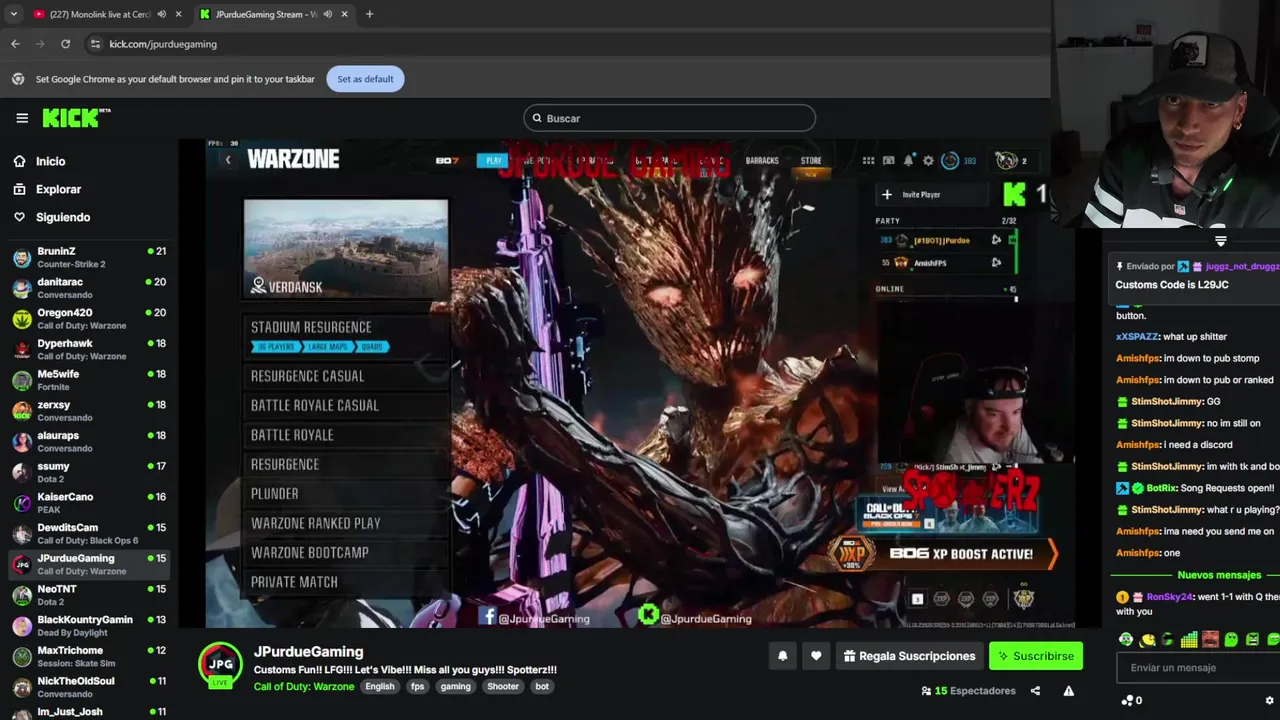Click the Shooter tag

[503, 687]
